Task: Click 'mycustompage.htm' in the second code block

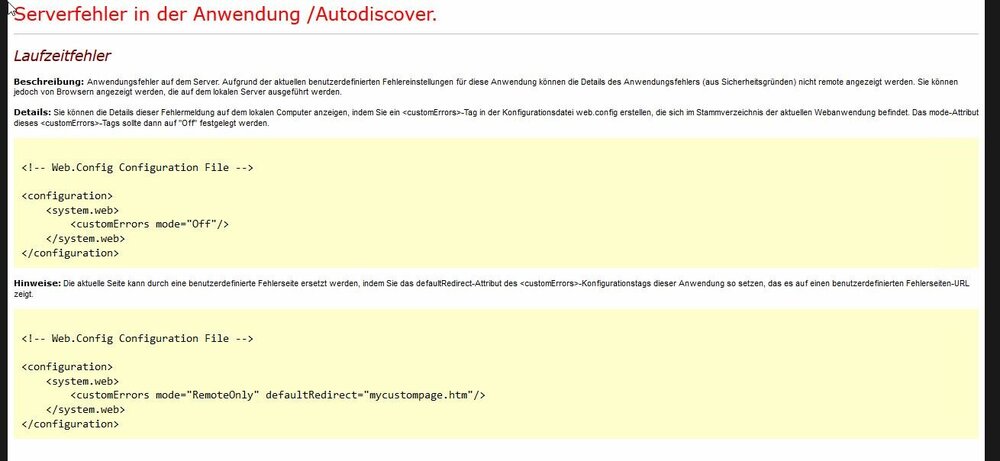Action: click(x=418, y=395)
